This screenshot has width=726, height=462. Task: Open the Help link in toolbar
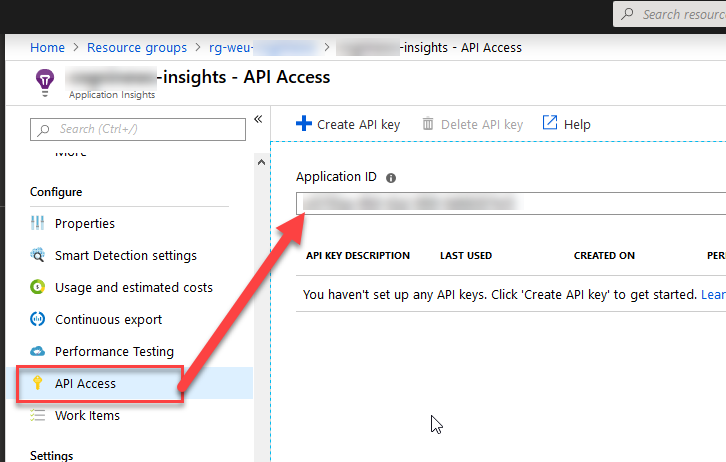tap(566, 124)
